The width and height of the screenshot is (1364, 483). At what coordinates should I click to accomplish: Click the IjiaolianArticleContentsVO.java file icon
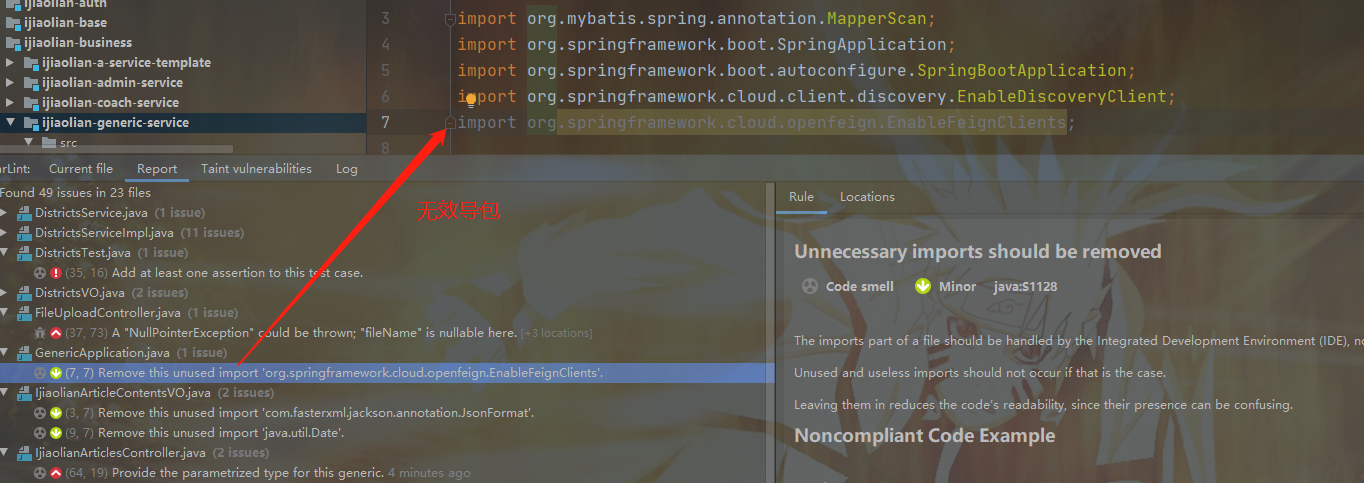coord(24,393)
